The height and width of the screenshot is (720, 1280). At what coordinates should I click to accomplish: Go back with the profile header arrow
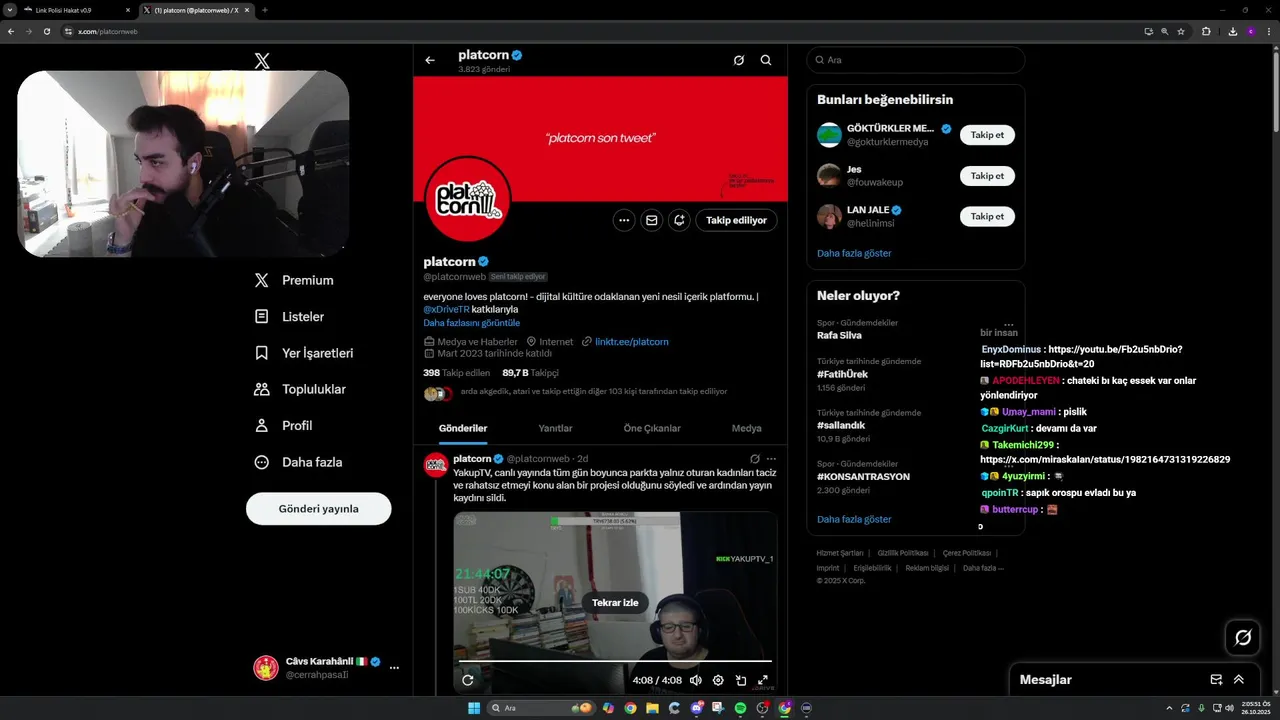coord(430,60)
